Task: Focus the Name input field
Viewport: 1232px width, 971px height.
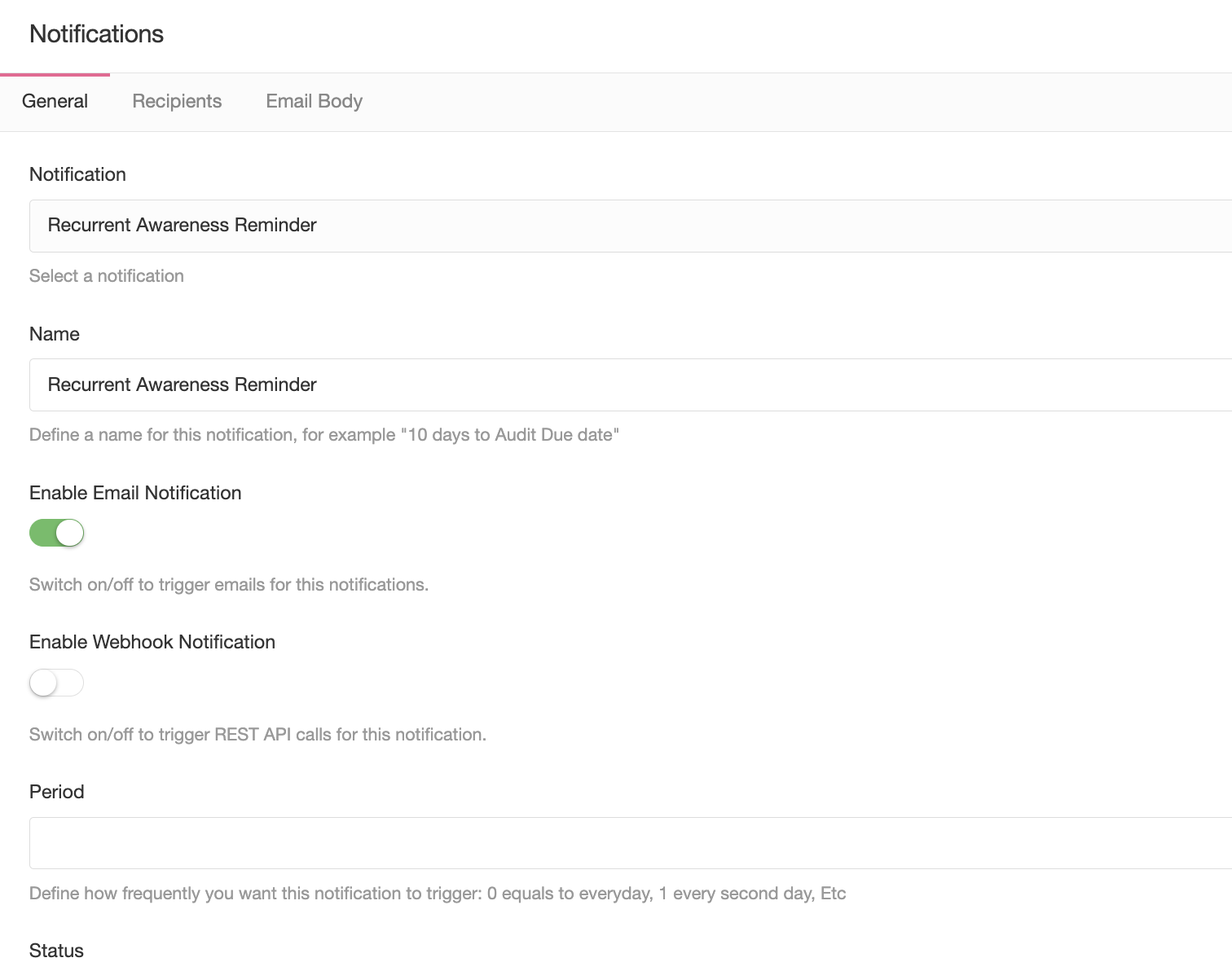Action: (x=631, y=384)
